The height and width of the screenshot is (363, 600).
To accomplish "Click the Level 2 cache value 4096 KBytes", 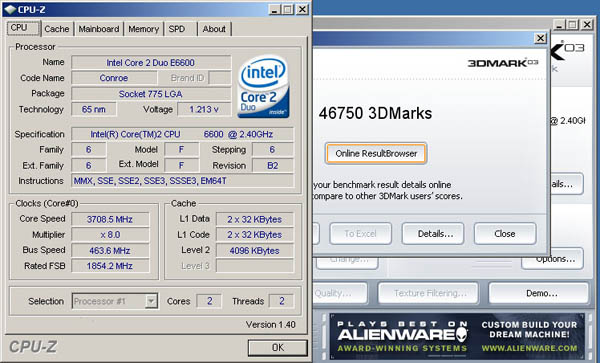I will tap(255, 251).
